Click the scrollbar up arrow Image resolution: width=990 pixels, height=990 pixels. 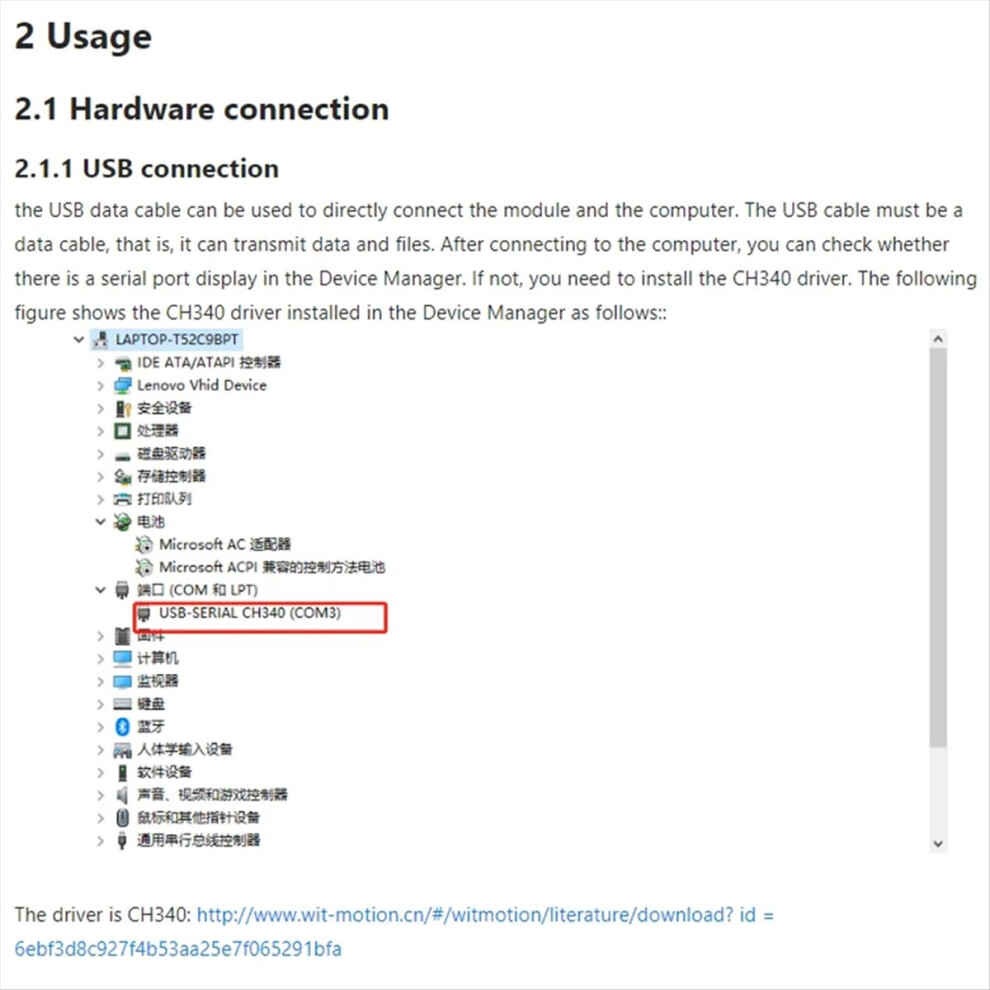[938, 339]
